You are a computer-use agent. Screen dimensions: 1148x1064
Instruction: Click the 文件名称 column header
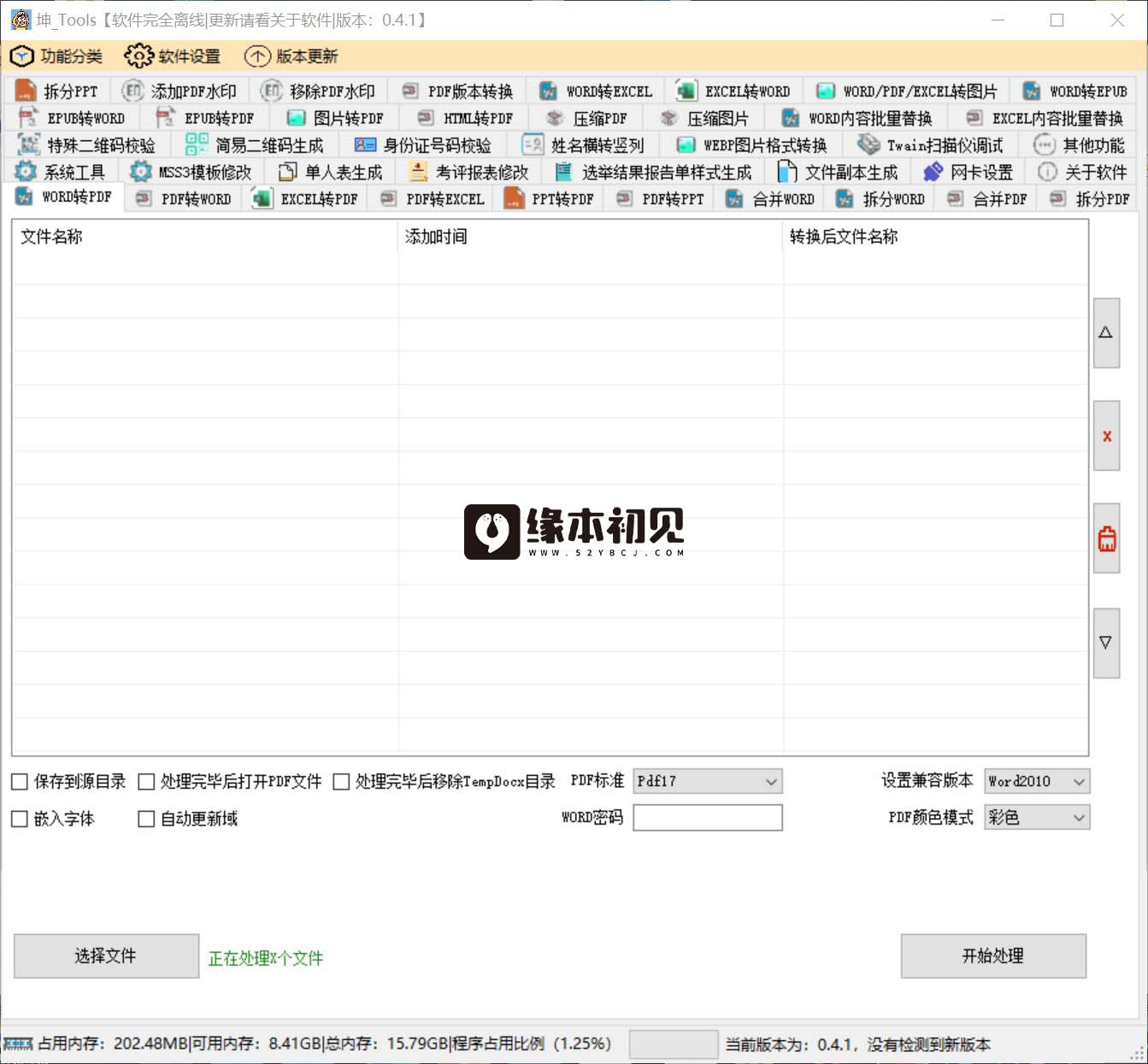tap(204, 237)
